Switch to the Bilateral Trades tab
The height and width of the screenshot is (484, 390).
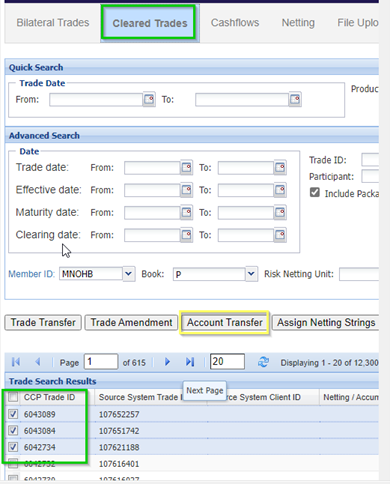point(53,23)
